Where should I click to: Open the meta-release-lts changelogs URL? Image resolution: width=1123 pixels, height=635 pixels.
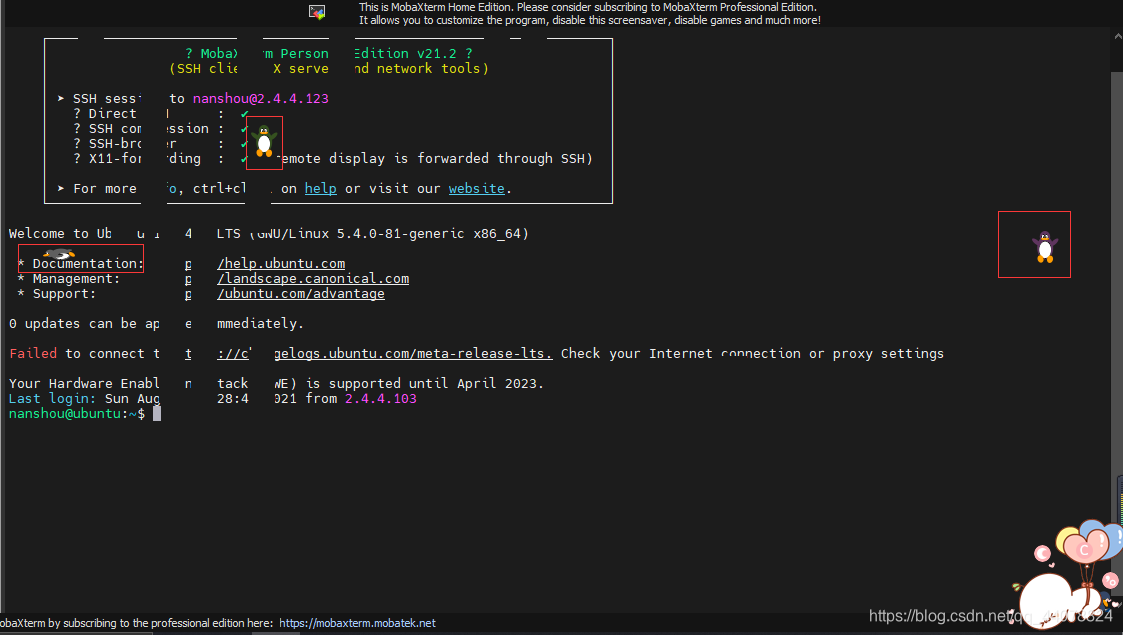413,354
